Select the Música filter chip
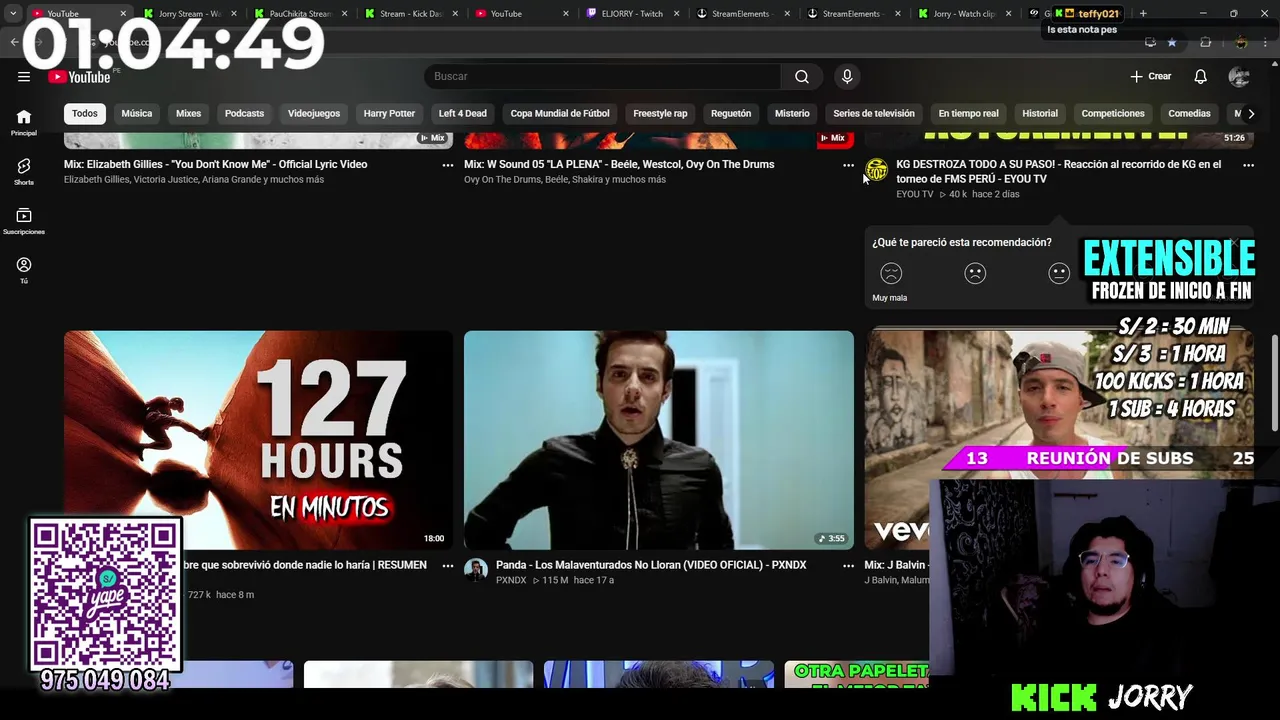 pos(137,113)
